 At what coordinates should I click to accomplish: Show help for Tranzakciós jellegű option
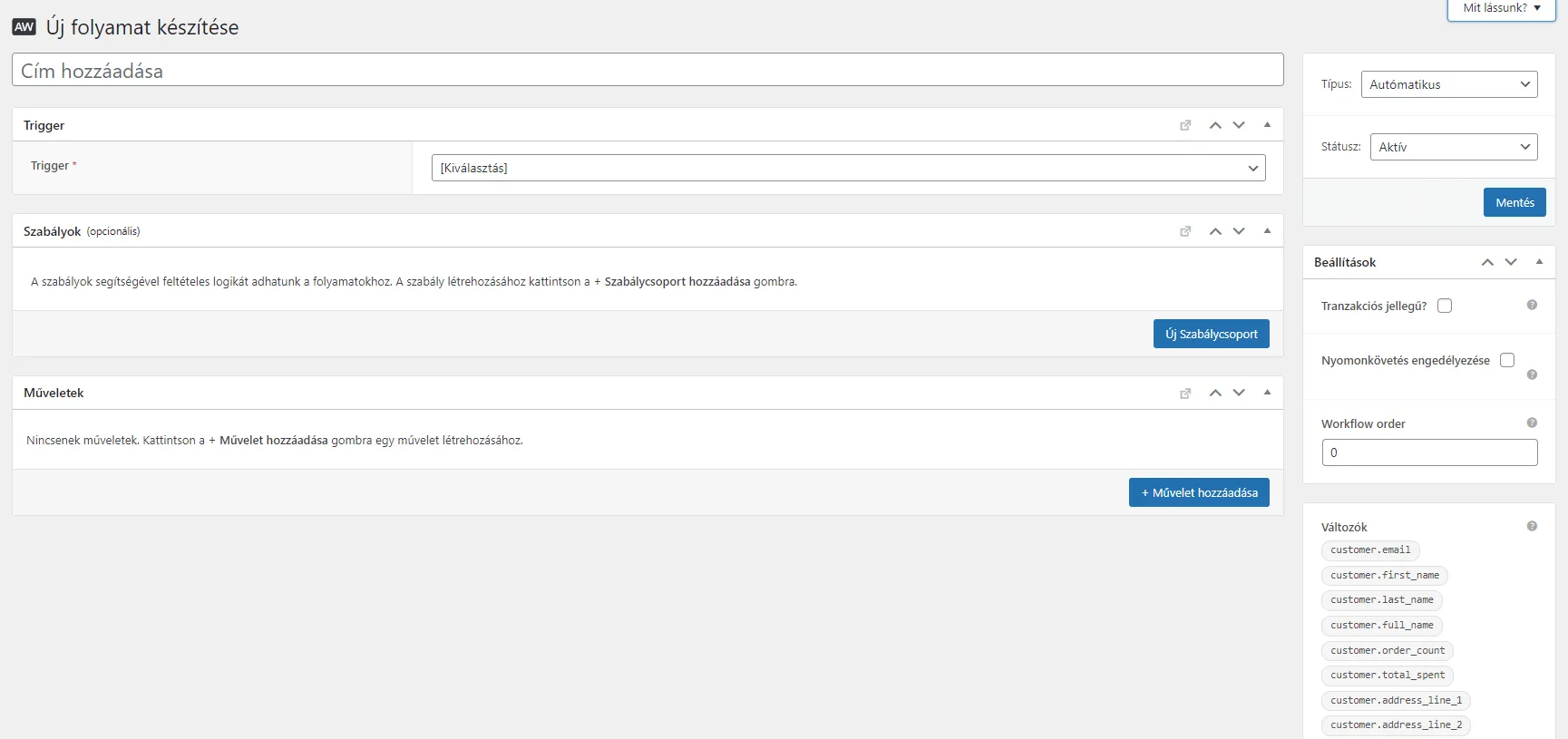coord(1532,305)
